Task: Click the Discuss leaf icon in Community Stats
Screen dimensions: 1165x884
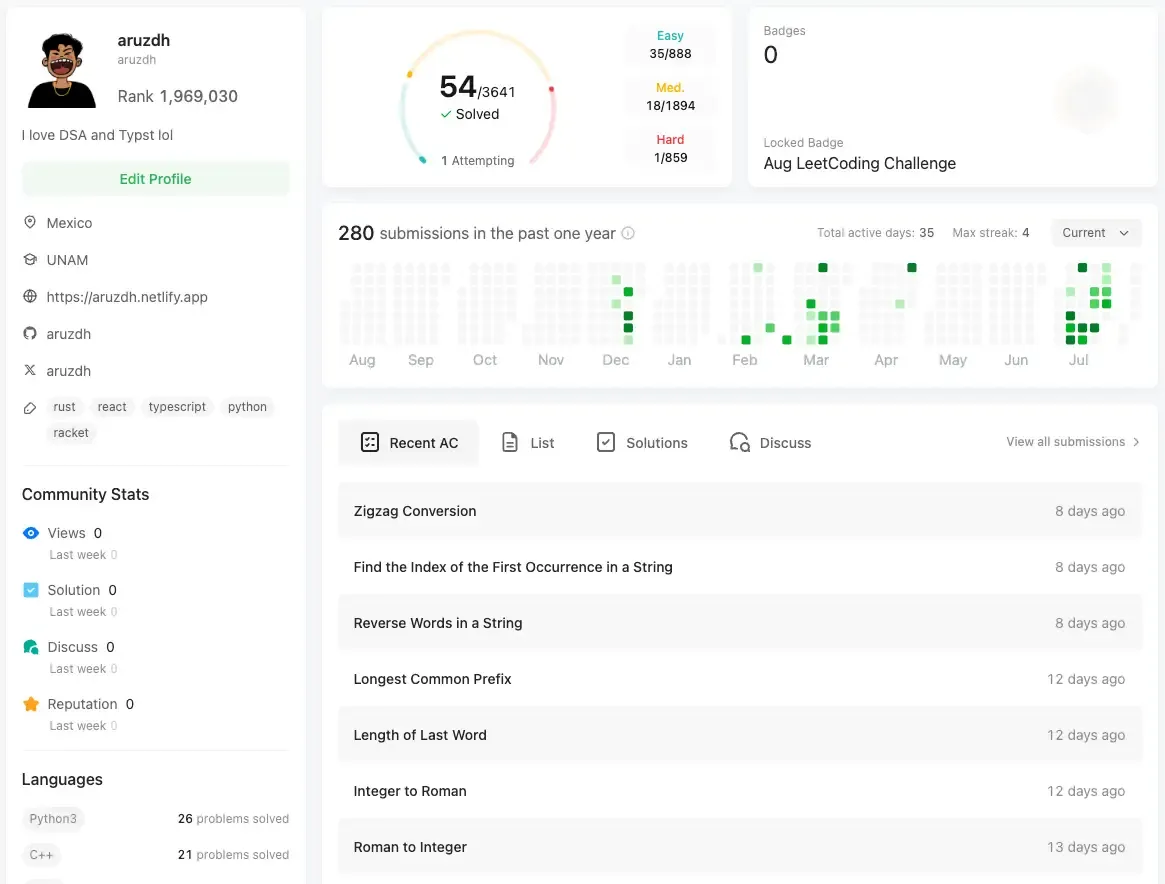Action: (31, 646)
